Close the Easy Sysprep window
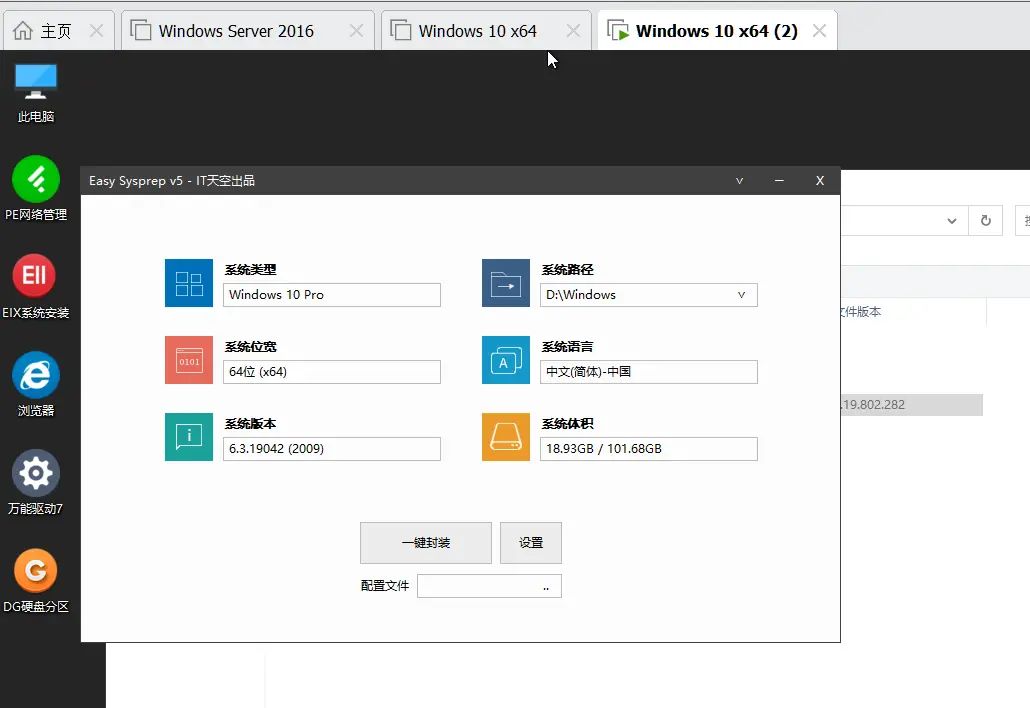 point(820,181)
